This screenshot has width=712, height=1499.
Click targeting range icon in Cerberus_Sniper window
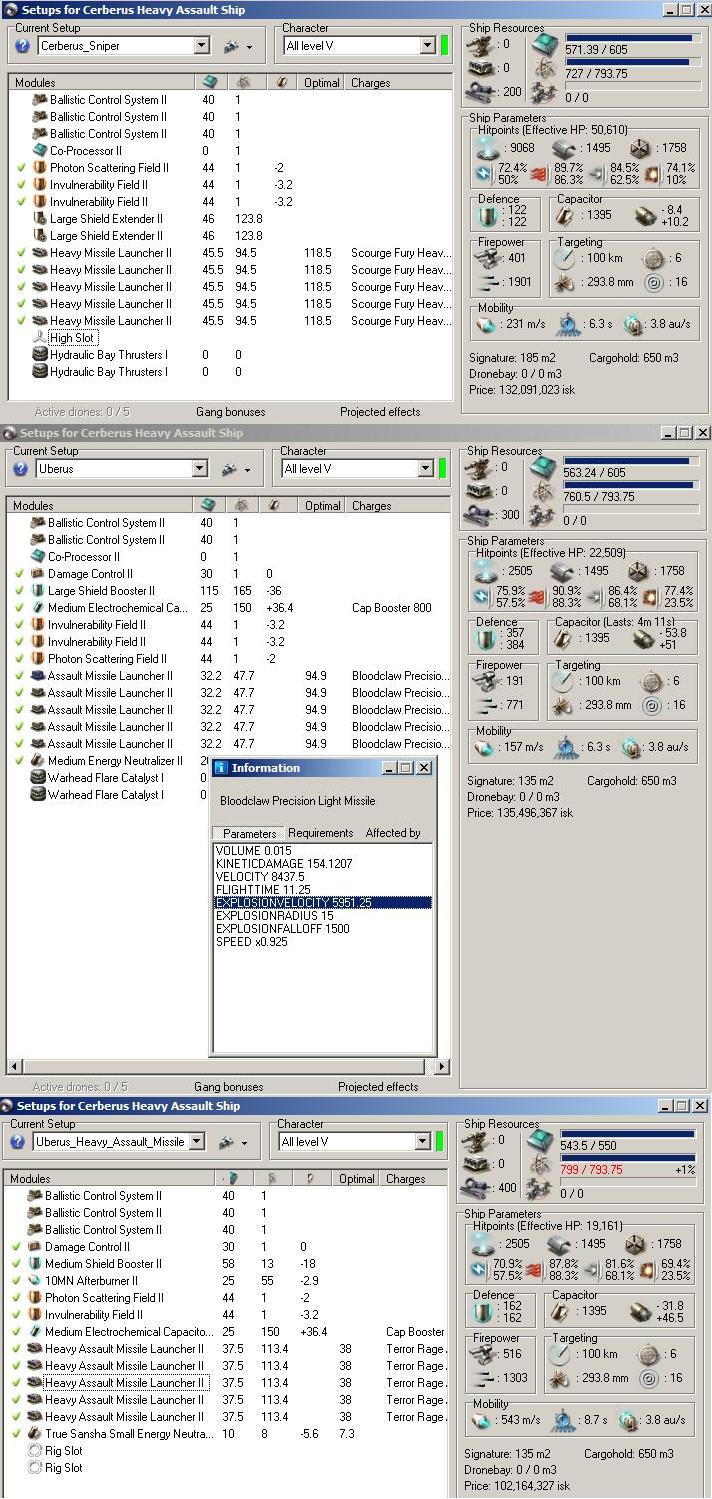(x=565, y=258)
